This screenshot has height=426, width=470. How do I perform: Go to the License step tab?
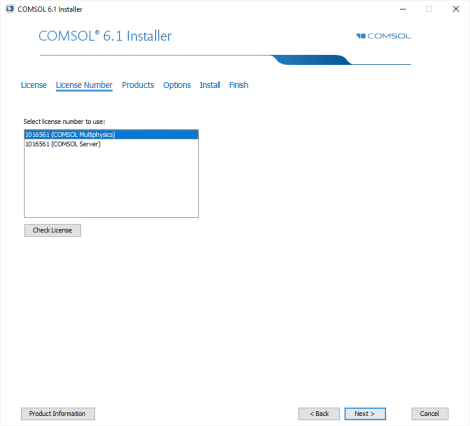(x=34, y=85)
